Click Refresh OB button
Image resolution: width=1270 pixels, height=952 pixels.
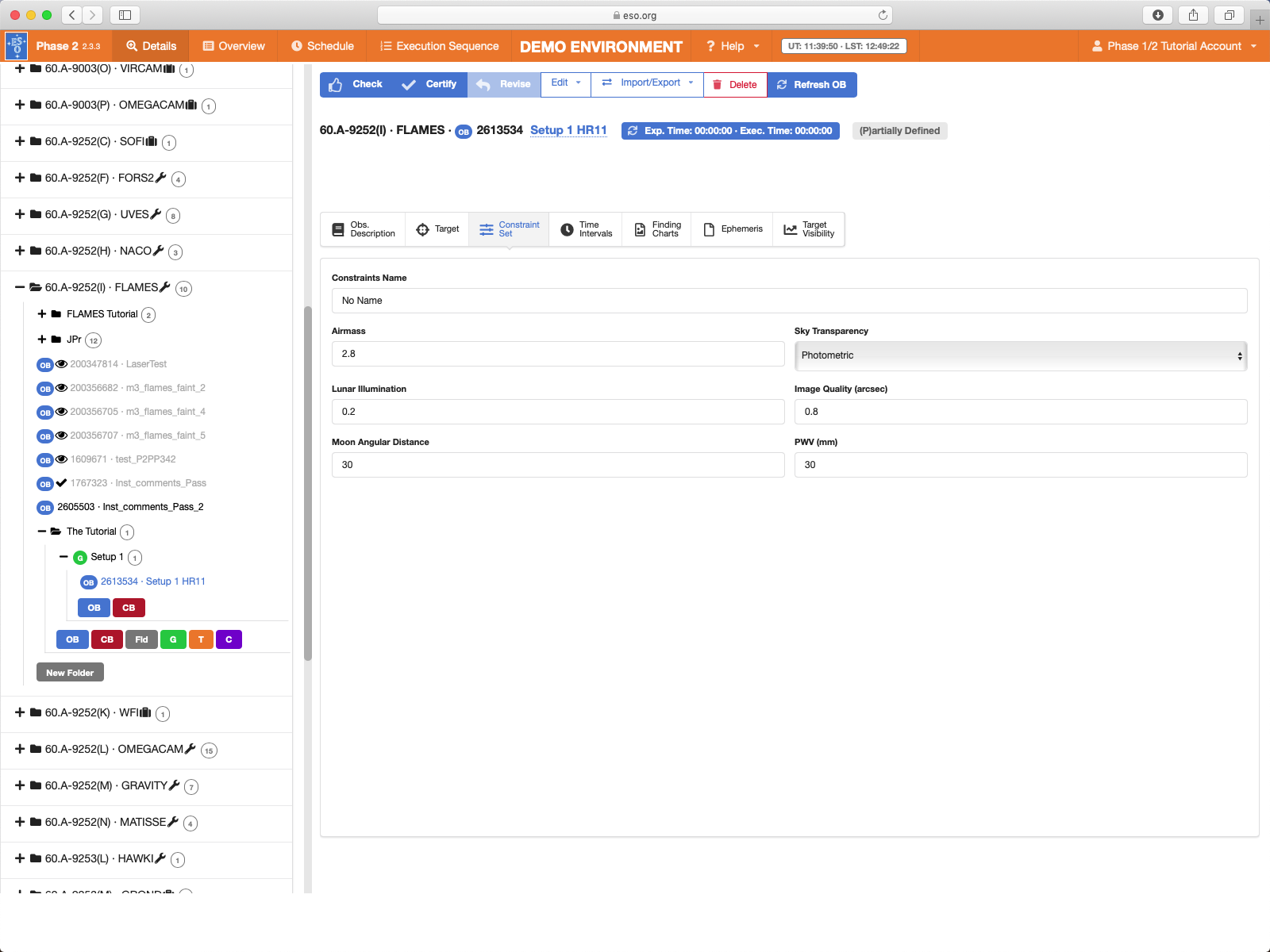(811, 85)
